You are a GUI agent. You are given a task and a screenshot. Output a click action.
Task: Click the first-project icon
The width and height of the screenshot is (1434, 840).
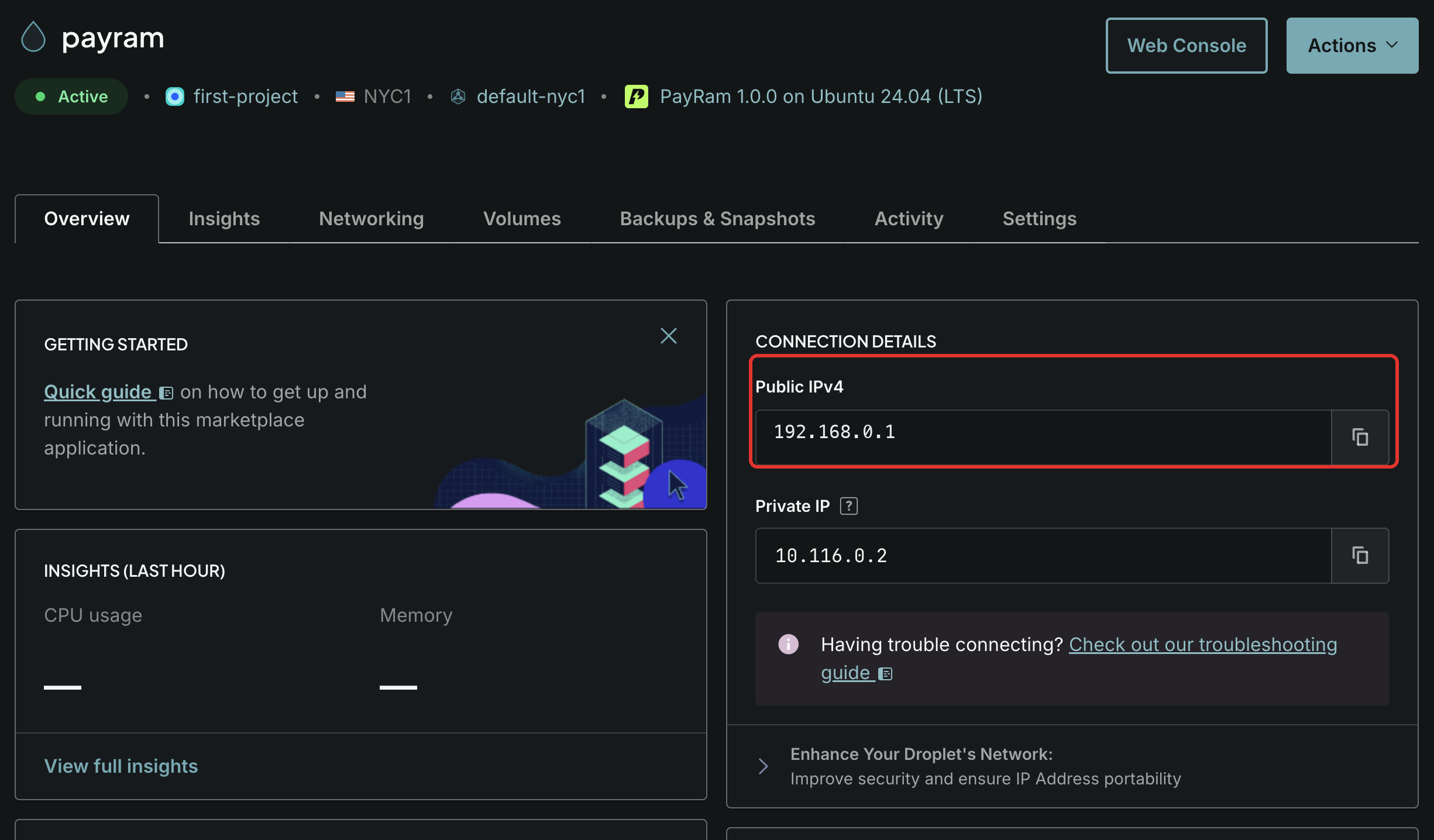pyautogui.click(x=174, y=97)
